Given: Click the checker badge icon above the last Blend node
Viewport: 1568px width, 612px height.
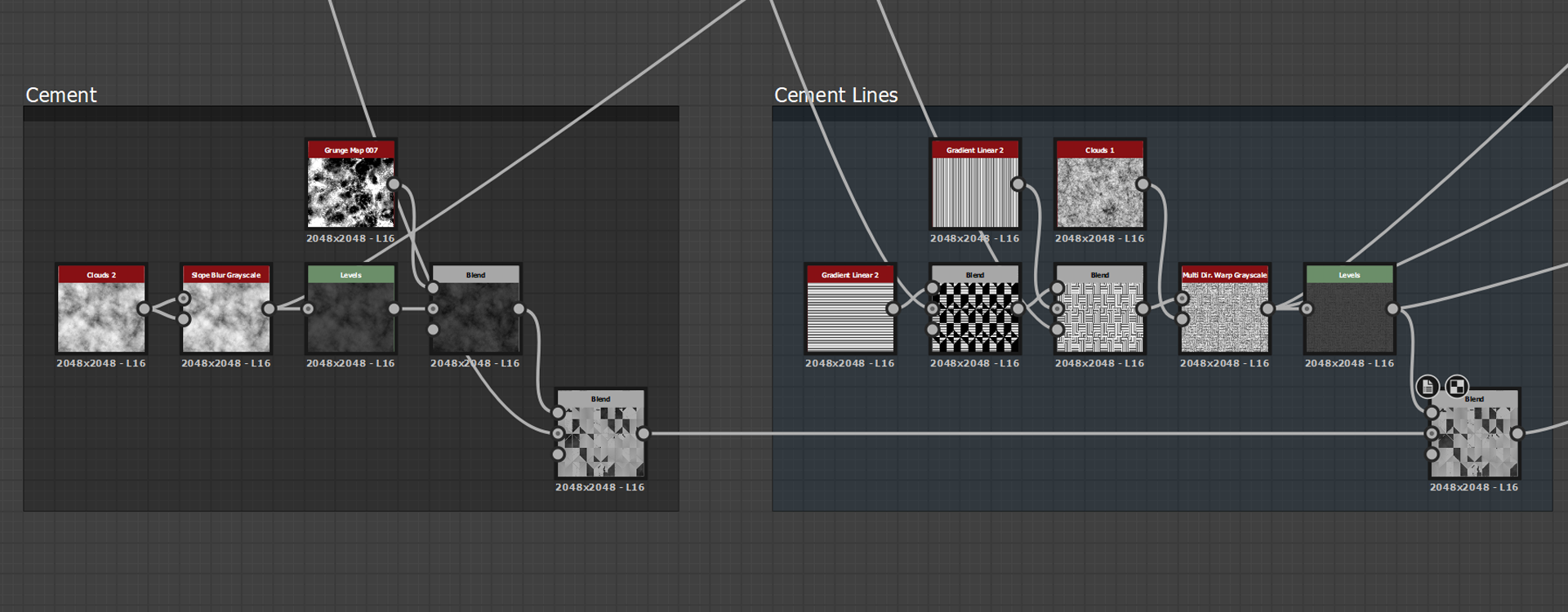Looking at the screenshot, I should [x=1457, y=386].
